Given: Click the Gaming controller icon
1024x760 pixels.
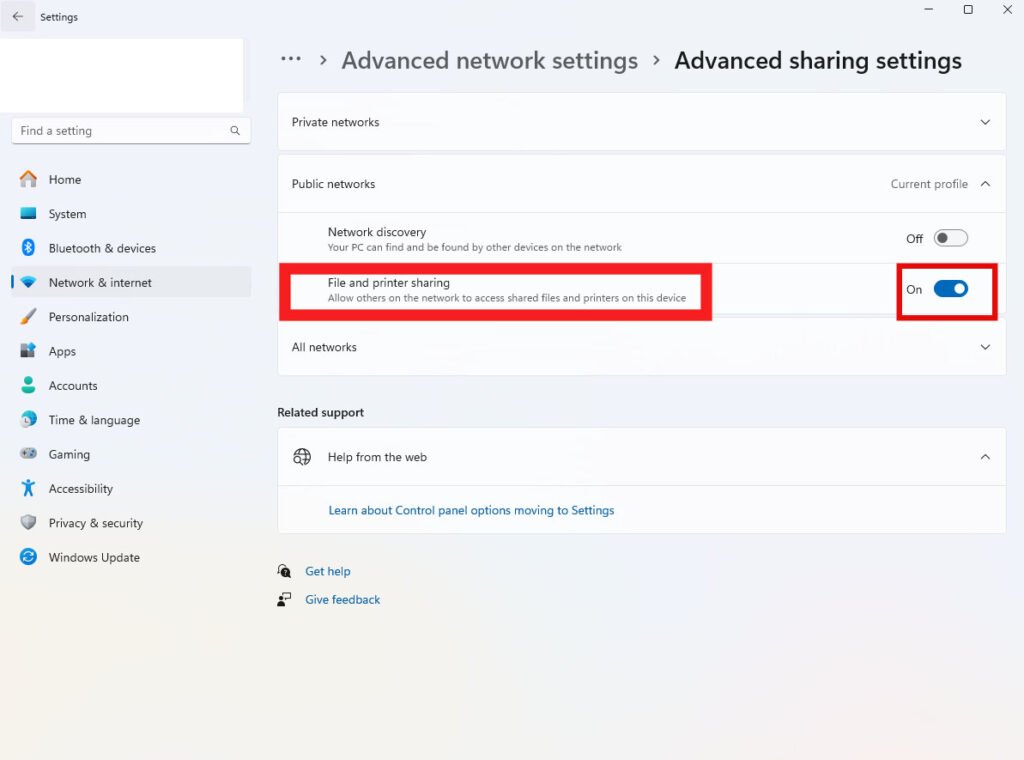Looking at the screenshot, I should [28, 454].
